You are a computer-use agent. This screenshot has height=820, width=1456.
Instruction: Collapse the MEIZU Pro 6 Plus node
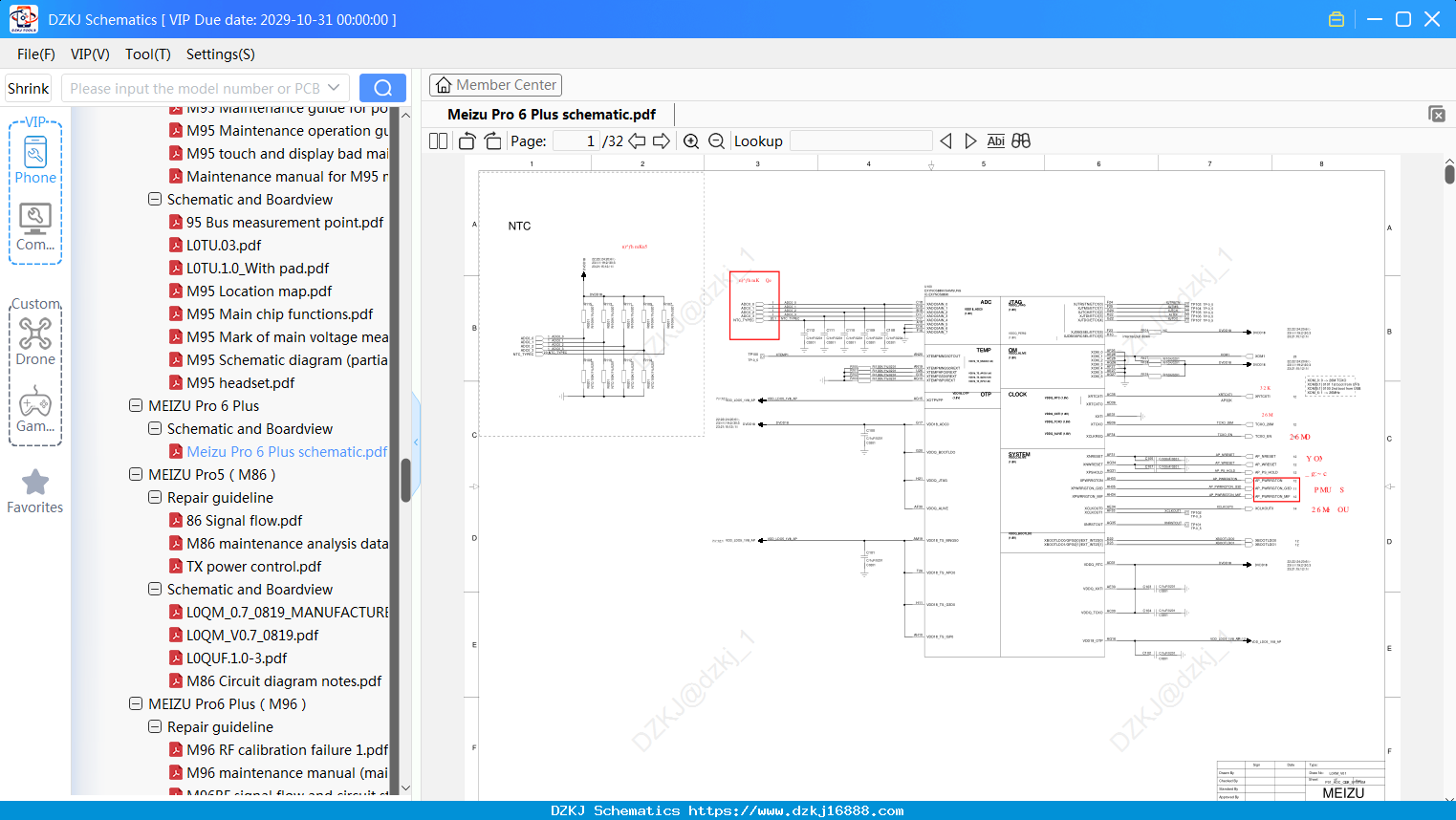(x=136, y=405)
